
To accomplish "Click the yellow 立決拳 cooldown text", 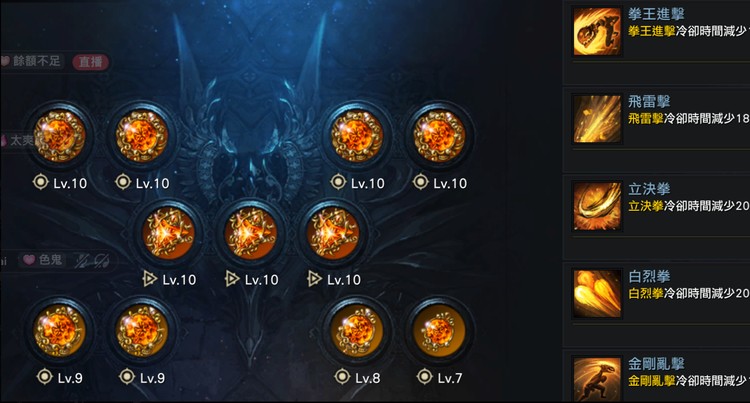I will (646, 206).
